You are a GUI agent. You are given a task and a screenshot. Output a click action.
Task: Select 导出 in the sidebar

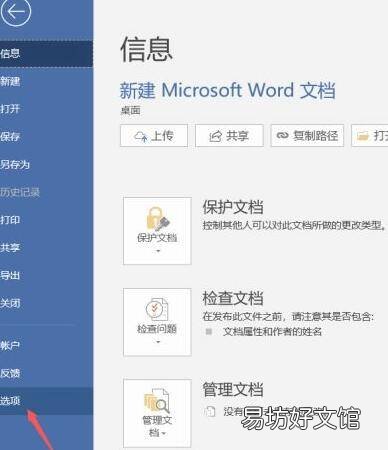(x=46, y=275)
